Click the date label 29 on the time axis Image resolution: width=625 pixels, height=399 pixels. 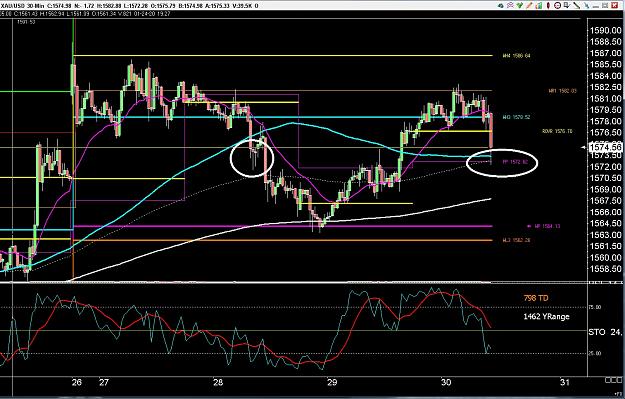[x=332, y=382]
